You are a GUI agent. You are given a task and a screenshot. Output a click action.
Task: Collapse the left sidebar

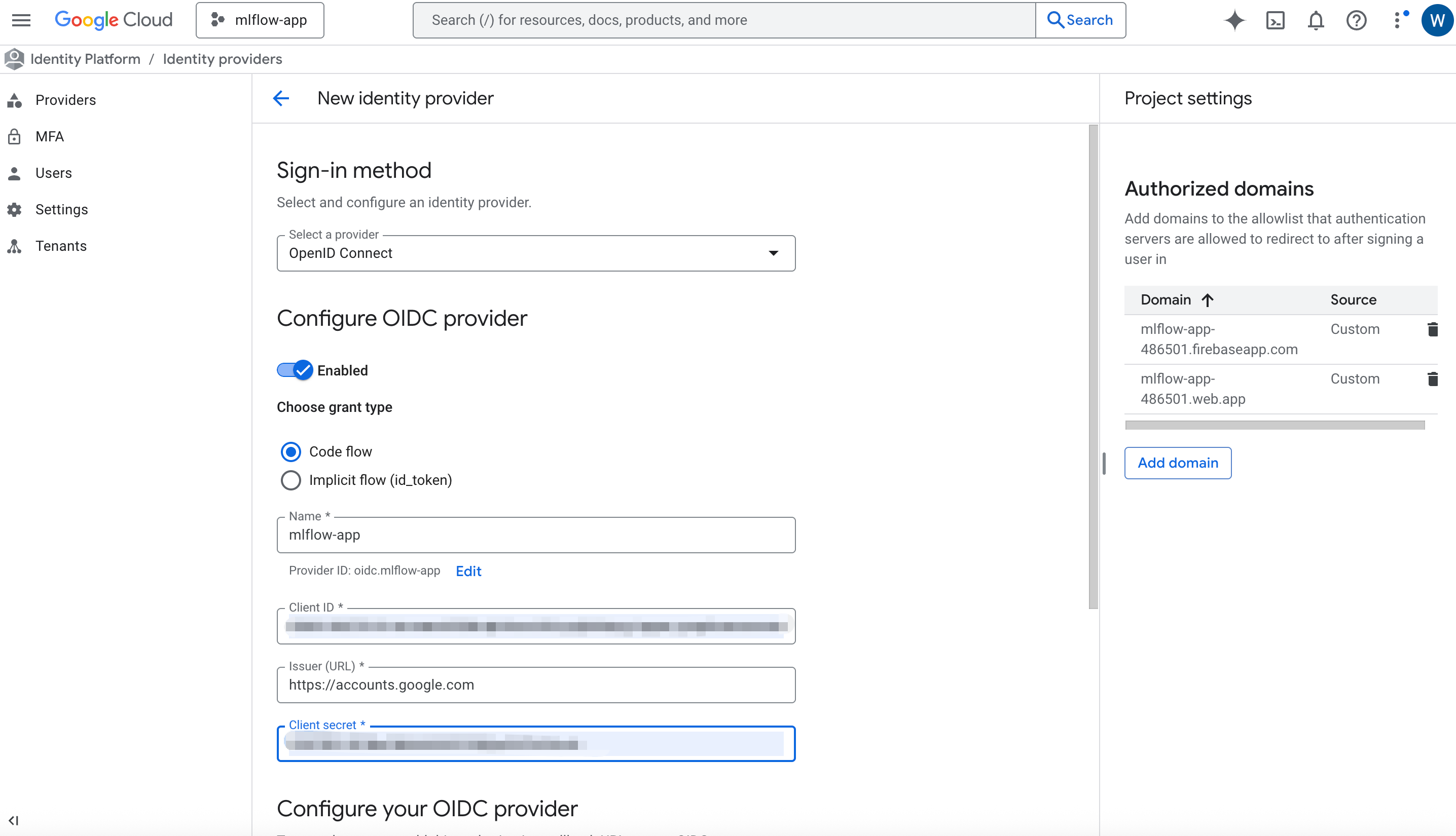coord(14,820)
